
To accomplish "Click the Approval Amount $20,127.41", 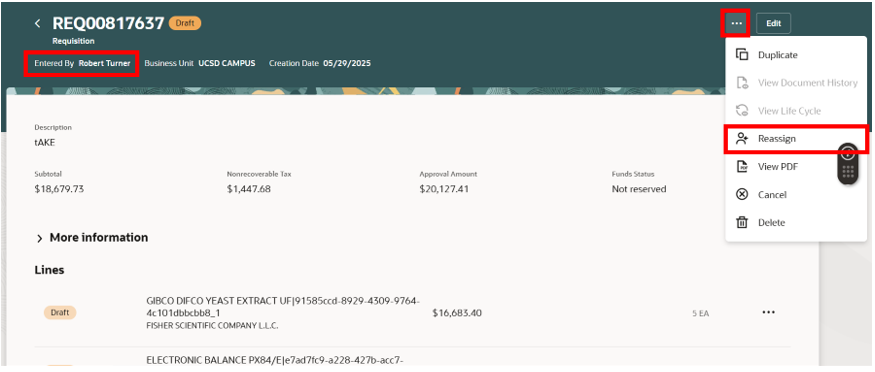I will [444, 189].
